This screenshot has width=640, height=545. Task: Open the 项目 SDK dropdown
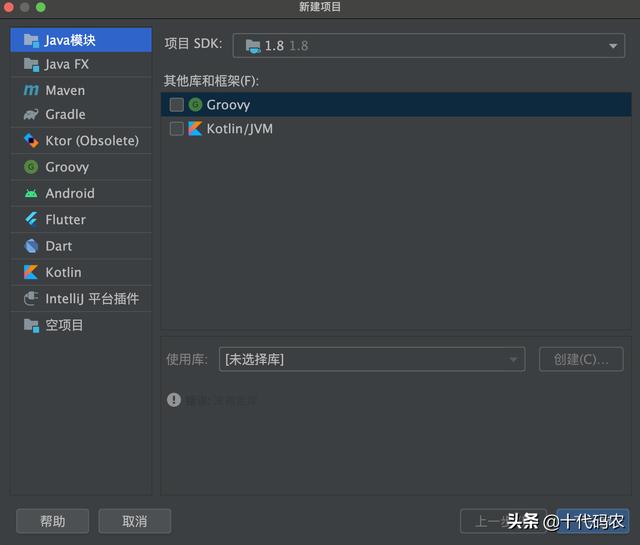pos(429,46)
